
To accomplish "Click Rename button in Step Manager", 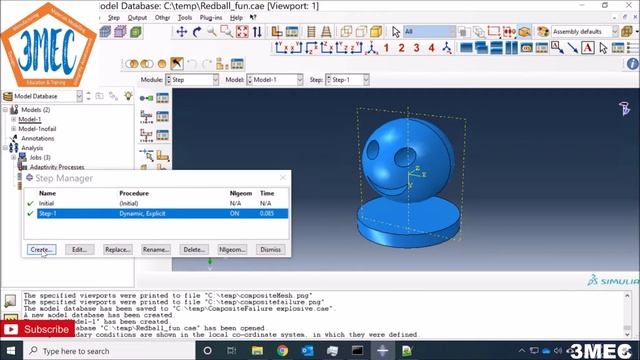I will tap(156, 249).
